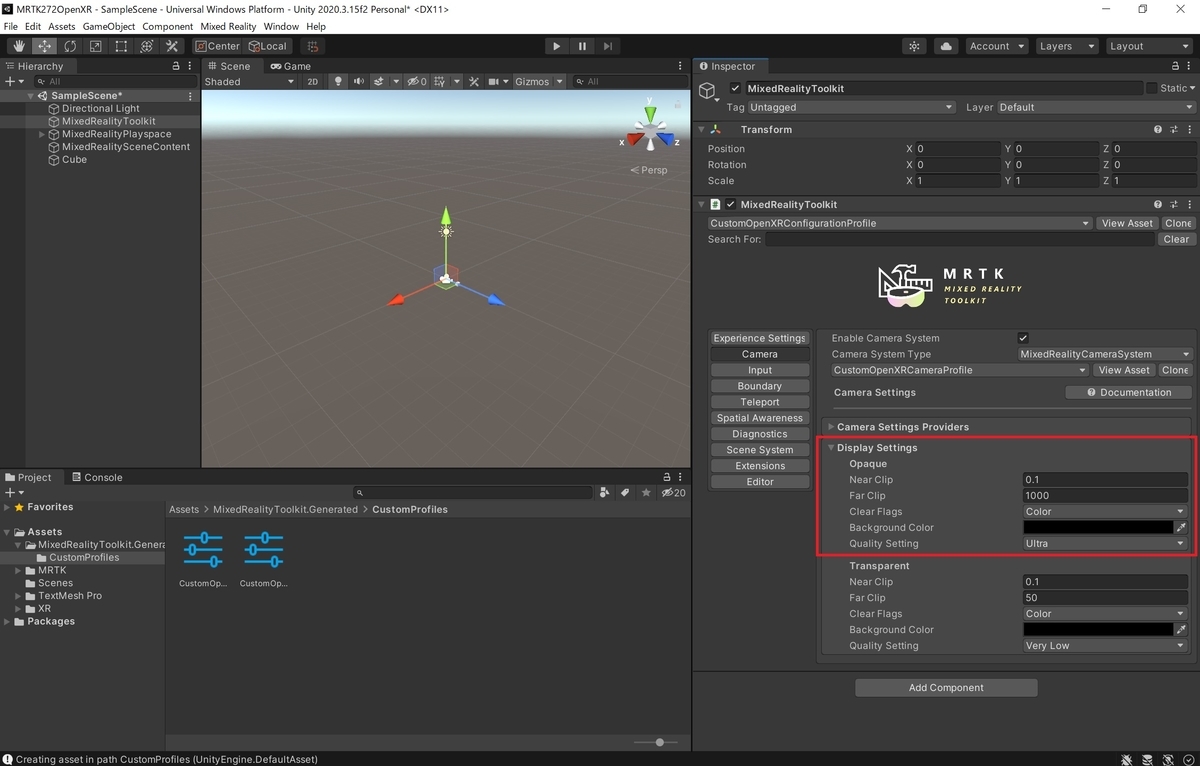Click favorite star icon in Project toolbar
The image size is (1200, 766).
647,492
